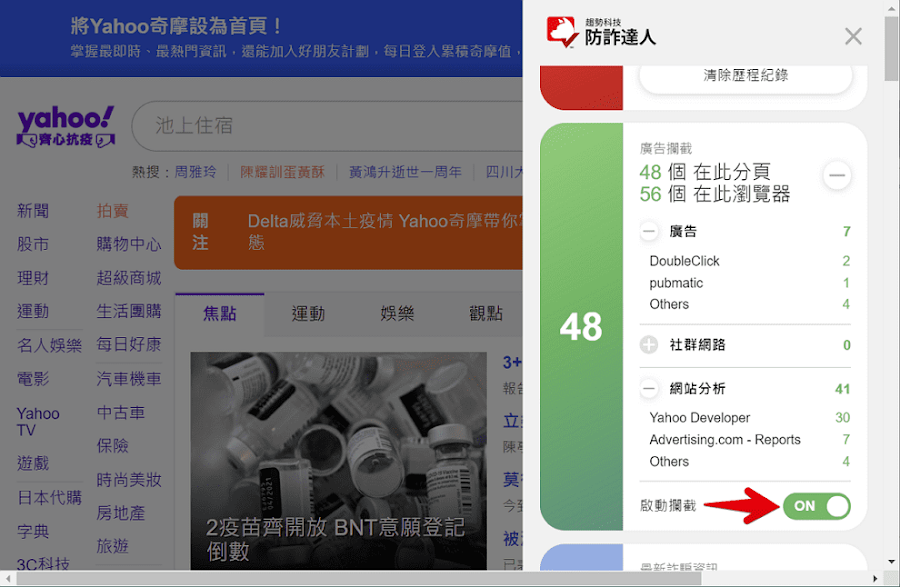Open the 每日好康 sidebar link
The image size is (900, 587).
pos(129,344)
